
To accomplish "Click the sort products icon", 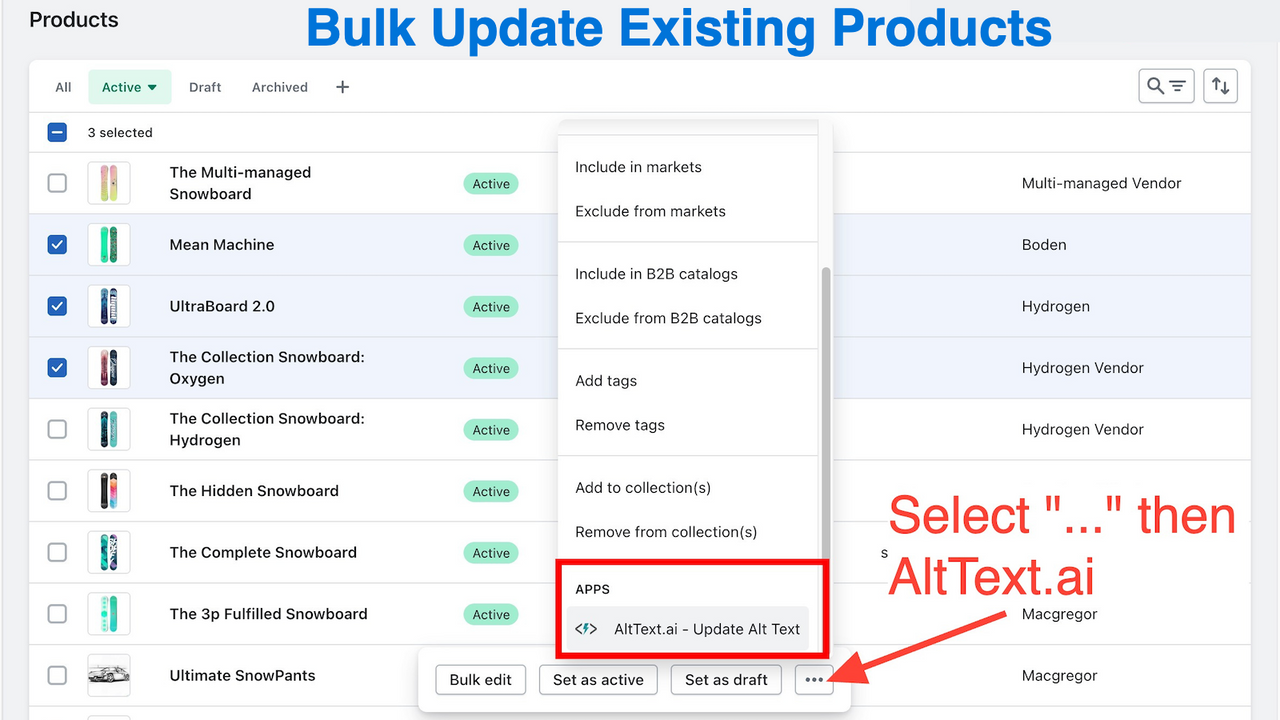I will [1220, 86].
